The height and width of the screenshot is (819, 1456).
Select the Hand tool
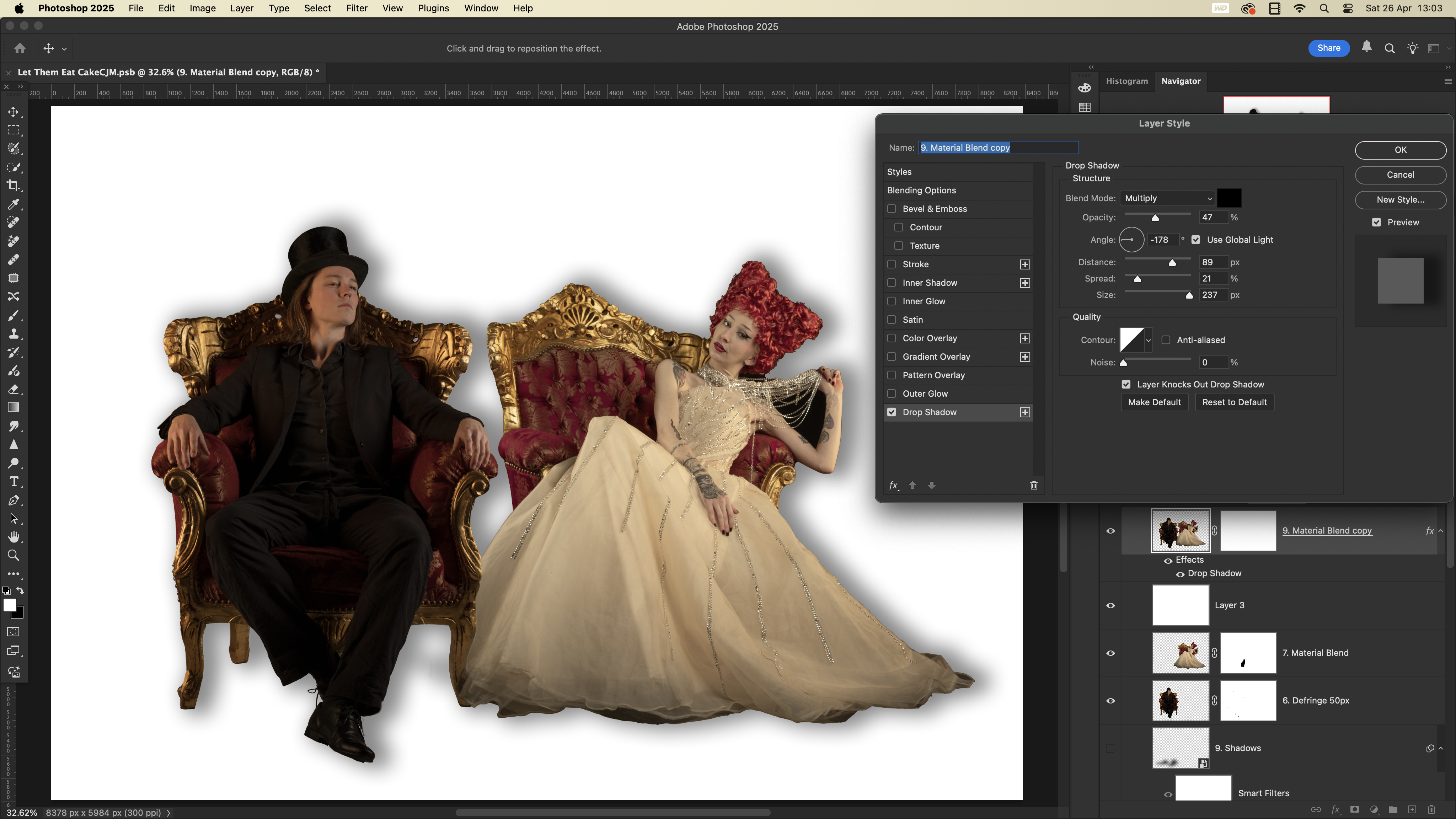[14, 537]
